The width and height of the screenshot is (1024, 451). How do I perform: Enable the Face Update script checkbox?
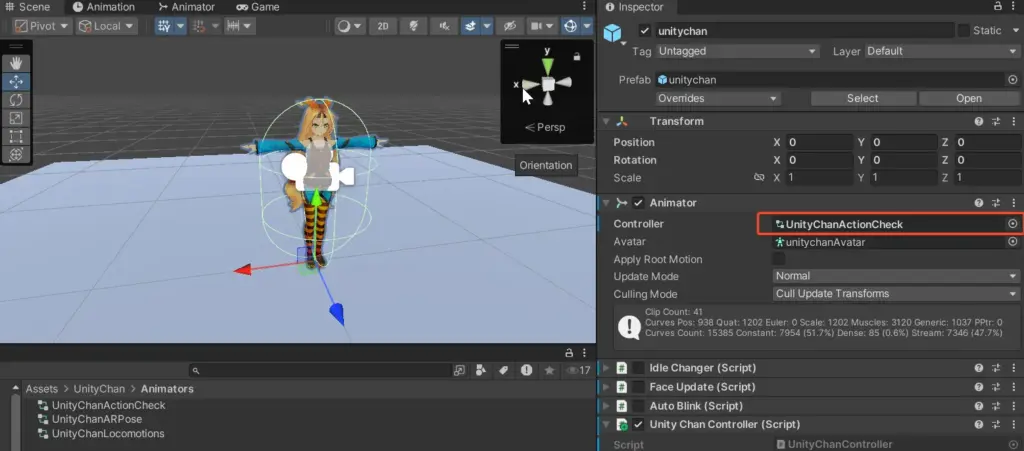coord(639,387)
